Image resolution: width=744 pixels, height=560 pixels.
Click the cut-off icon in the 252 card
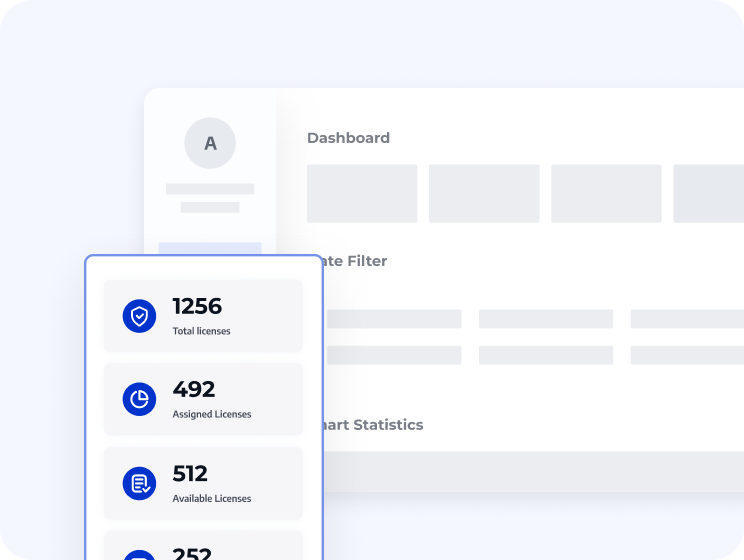point(139,554)
